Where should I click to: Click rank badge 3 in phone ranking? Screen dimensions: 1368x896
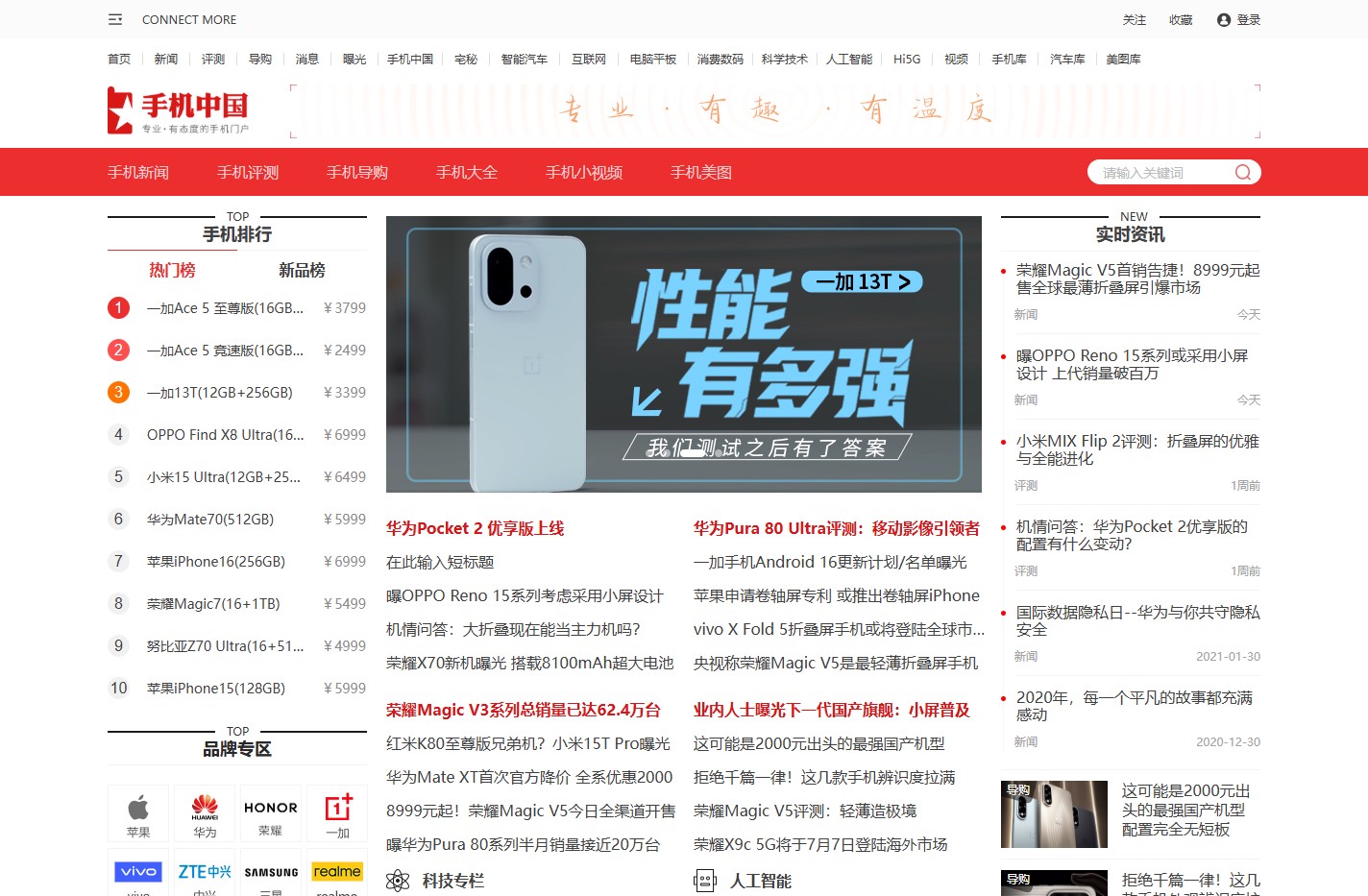pos(118,392)
